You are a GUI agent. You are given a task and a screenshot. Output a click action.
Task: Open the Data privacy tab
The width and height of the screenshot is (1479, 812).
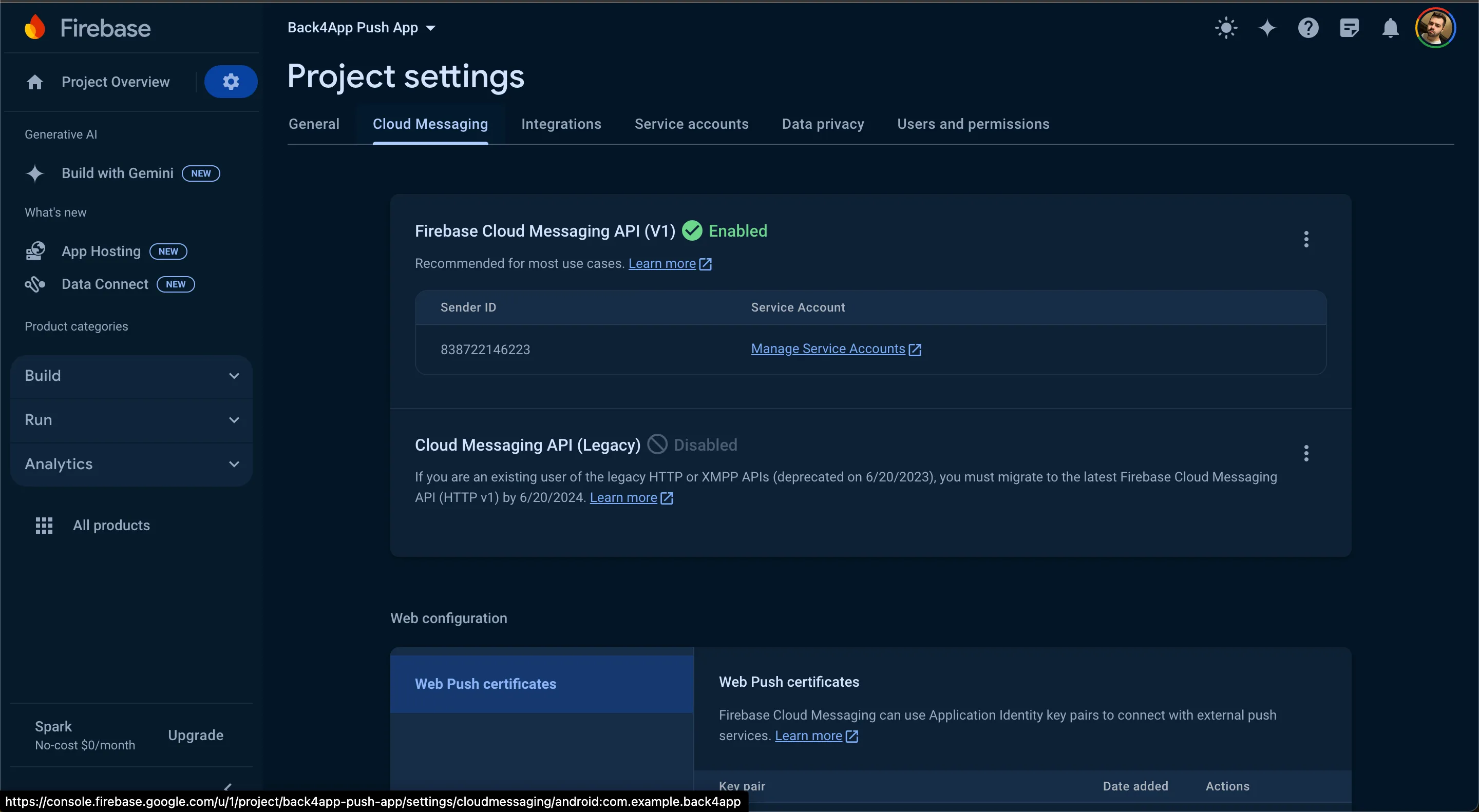click(823, 124)
